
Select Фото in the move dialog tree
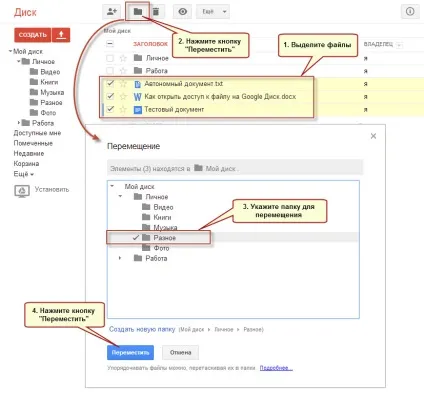156,248
